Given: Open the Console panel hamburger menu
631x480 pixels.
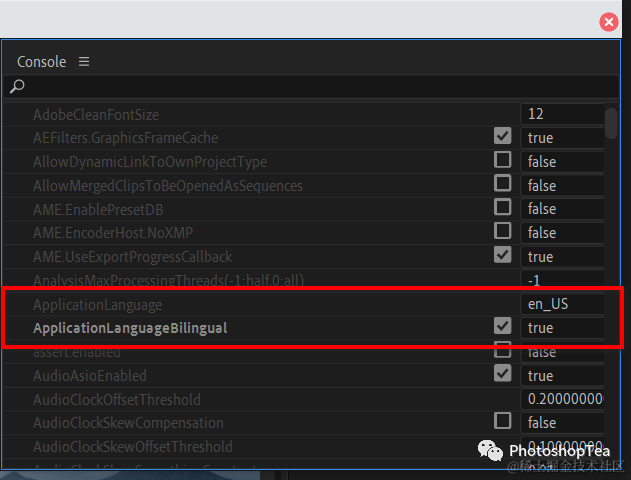Looking at the screenshot, I should click(84, 62).
